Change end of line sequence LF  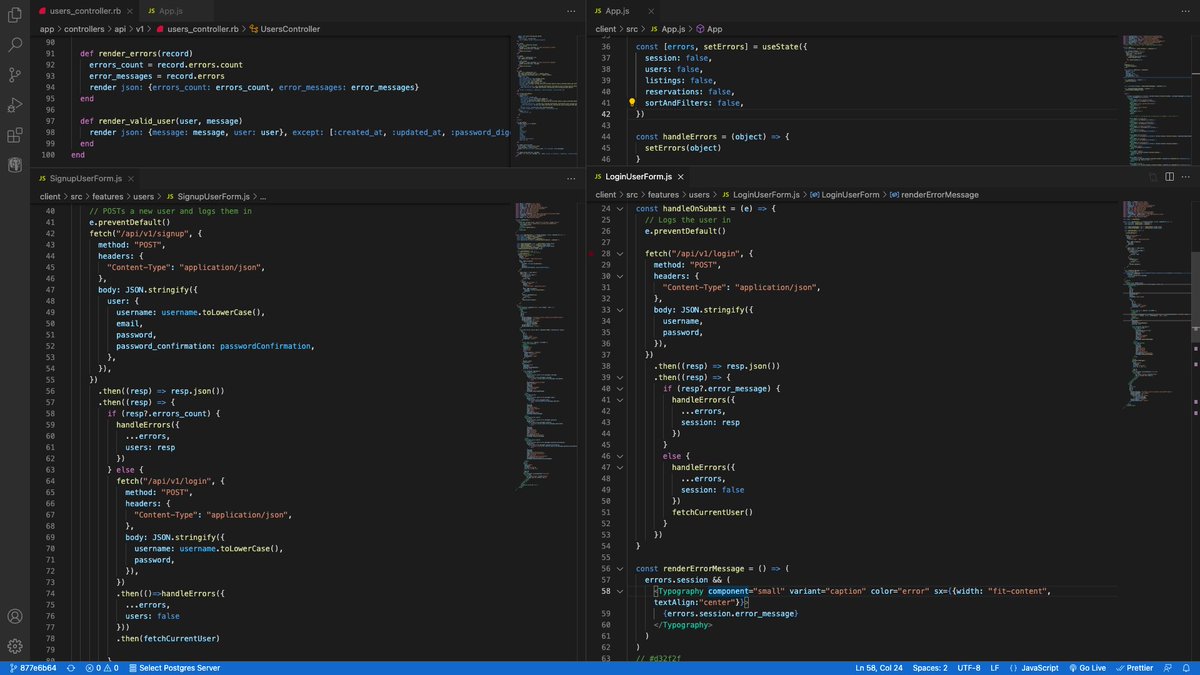point(995,668)
